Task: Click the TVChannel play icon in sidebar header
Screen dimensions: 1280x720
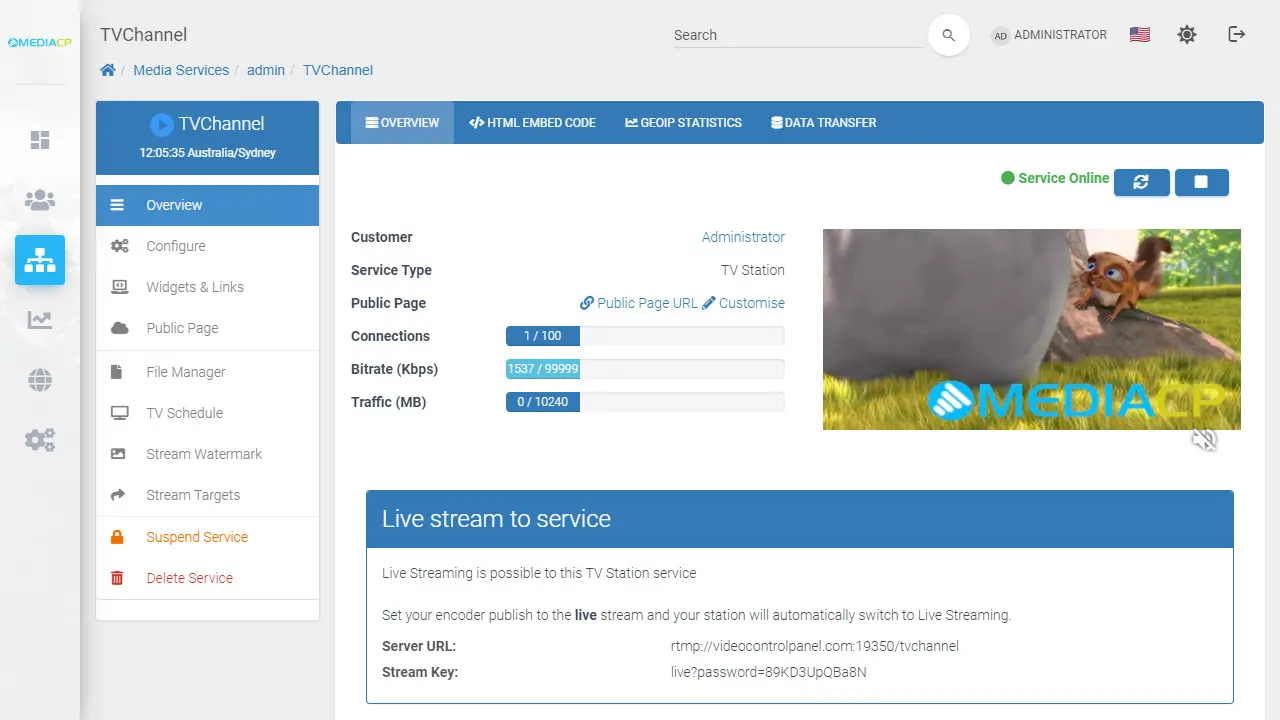Action: point(162,124)
